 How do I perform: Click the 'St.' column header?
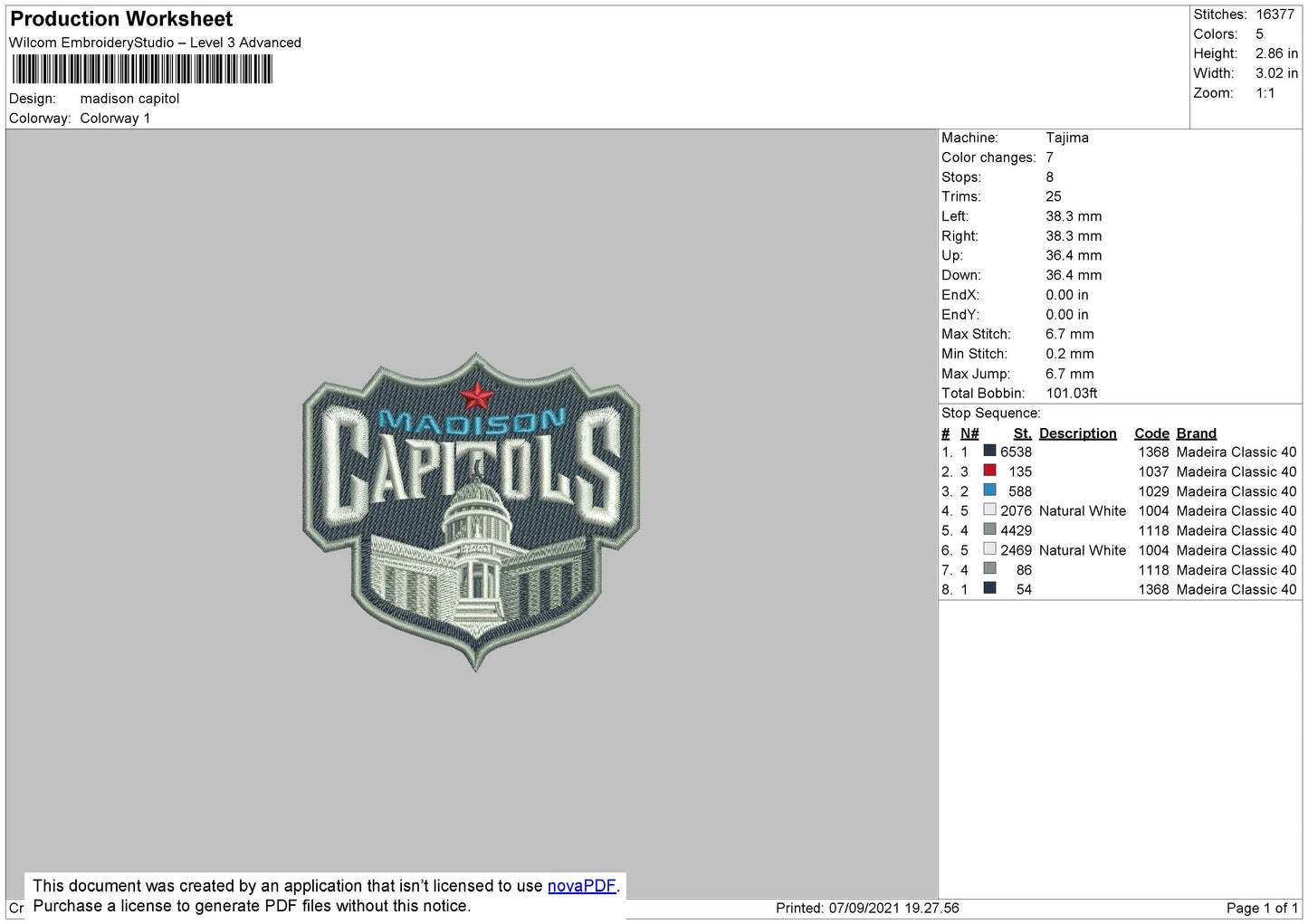1022,433
